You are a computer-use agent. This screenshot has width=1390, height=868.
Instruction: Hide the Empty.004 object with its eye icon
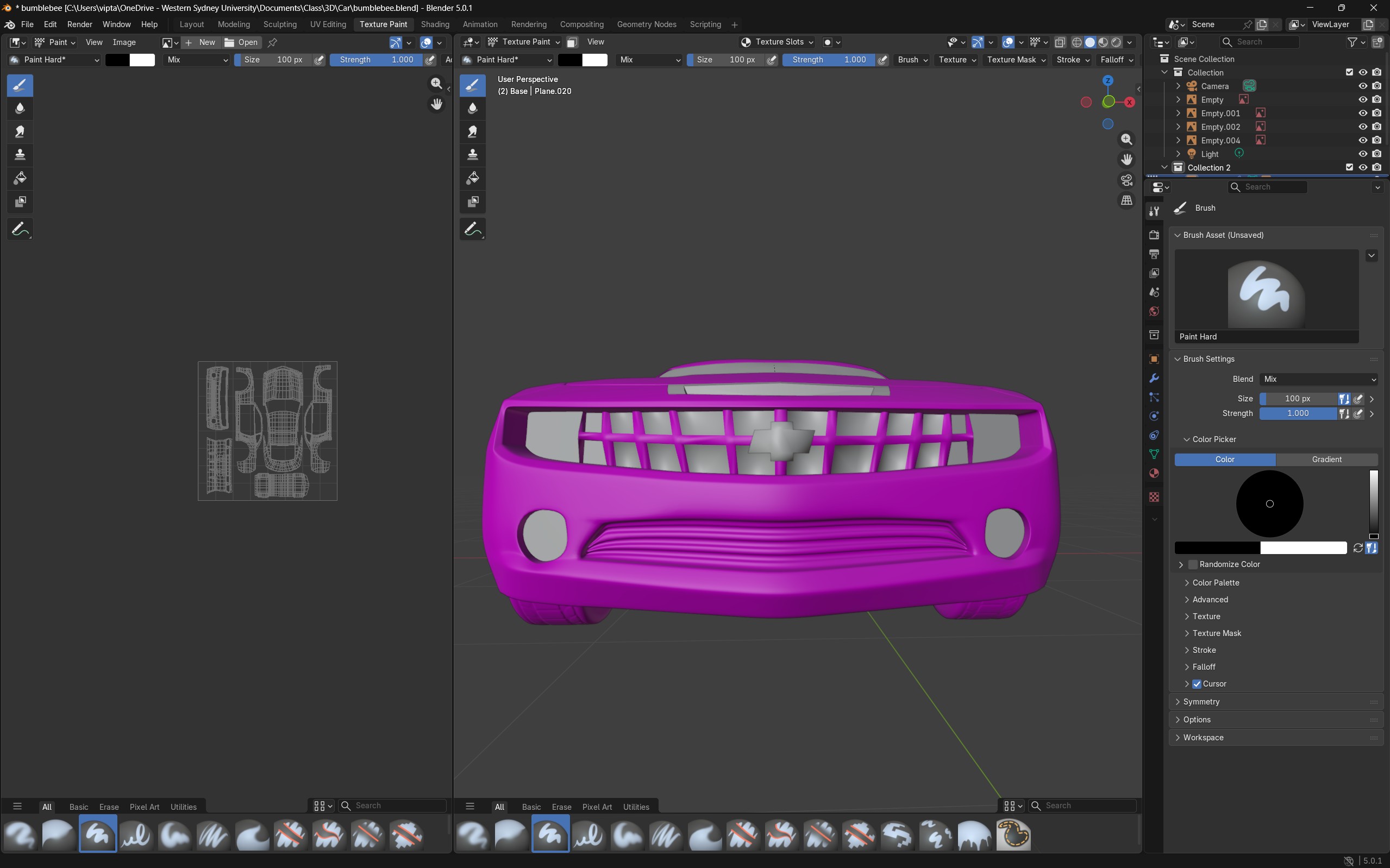[1362, 141]
